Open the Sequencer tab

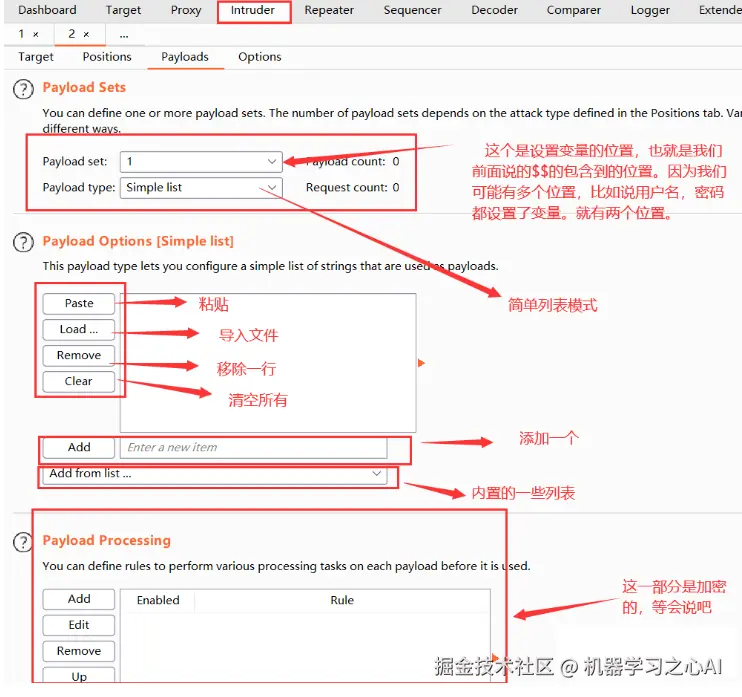tap(412, 10)
